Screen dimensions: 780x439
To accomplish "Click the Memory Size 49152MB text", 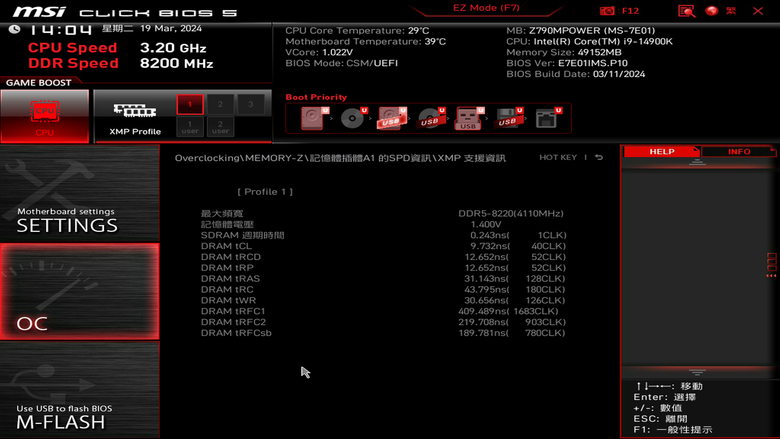I will coord(564,52).
